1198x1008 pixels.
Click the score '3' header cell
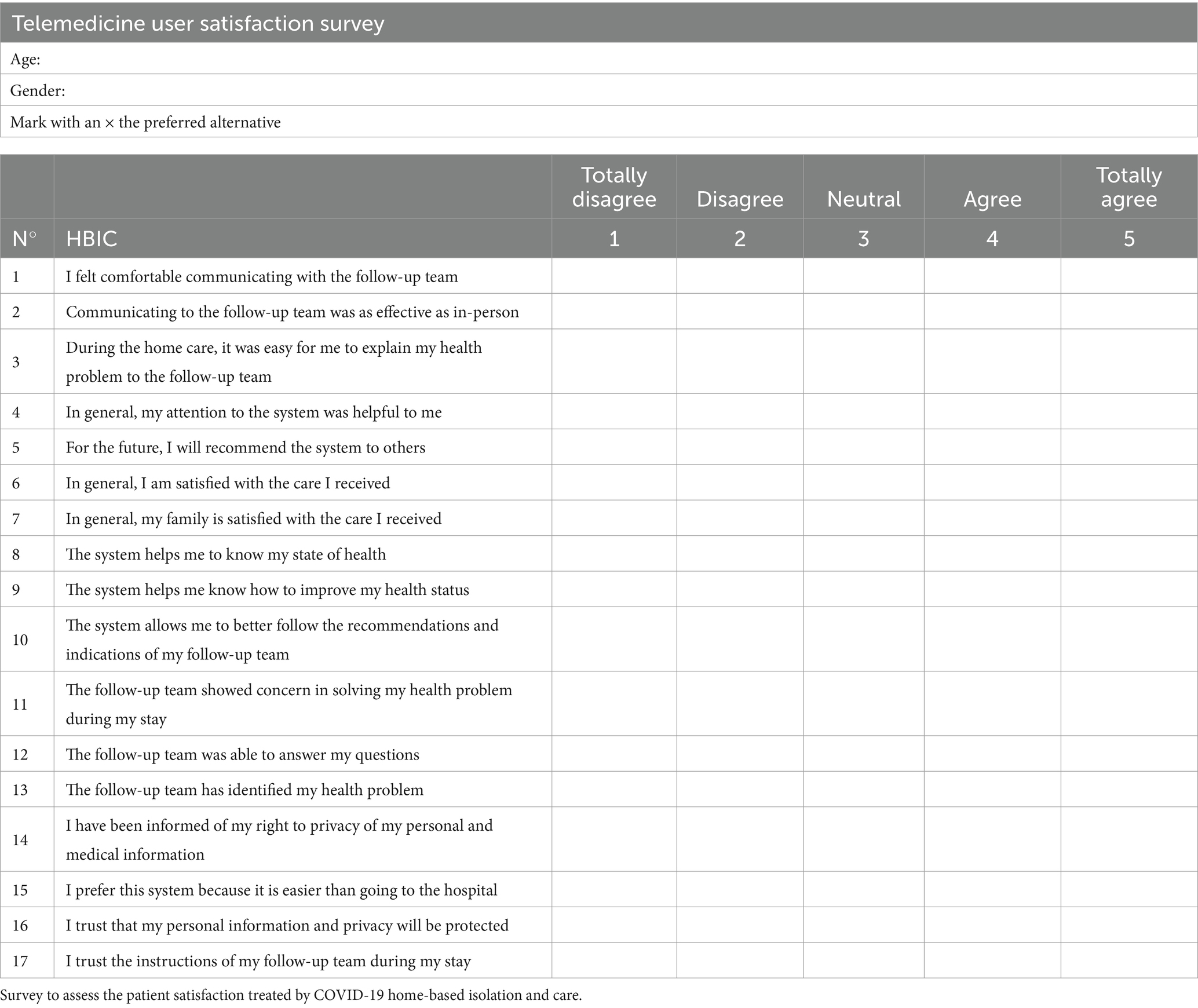point(864,238)
